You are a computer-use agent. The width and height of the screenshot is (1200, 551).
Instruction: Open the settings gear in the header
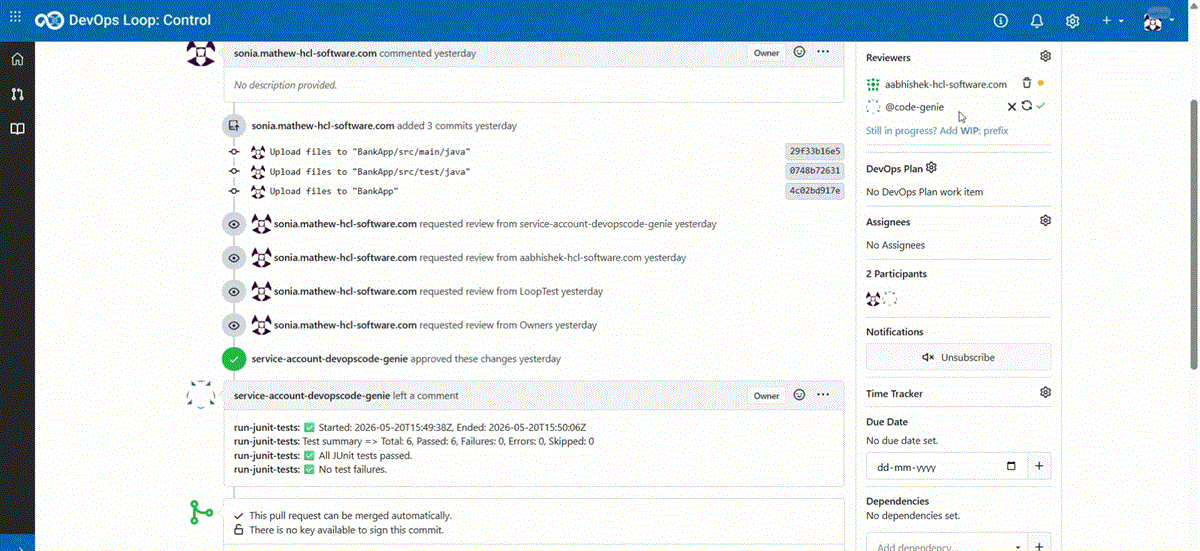[x=1073, y=20]
